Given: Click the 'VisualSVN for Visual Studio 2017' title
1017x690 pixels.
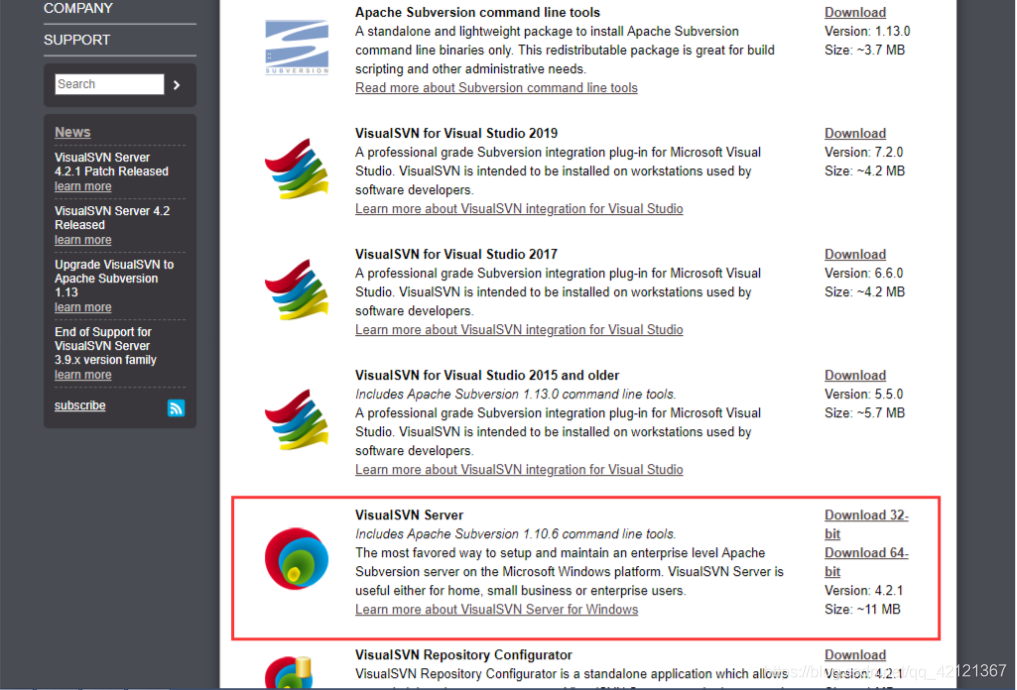Looking at the screenshot, I should pyautogui.click(x=456, y=255).
